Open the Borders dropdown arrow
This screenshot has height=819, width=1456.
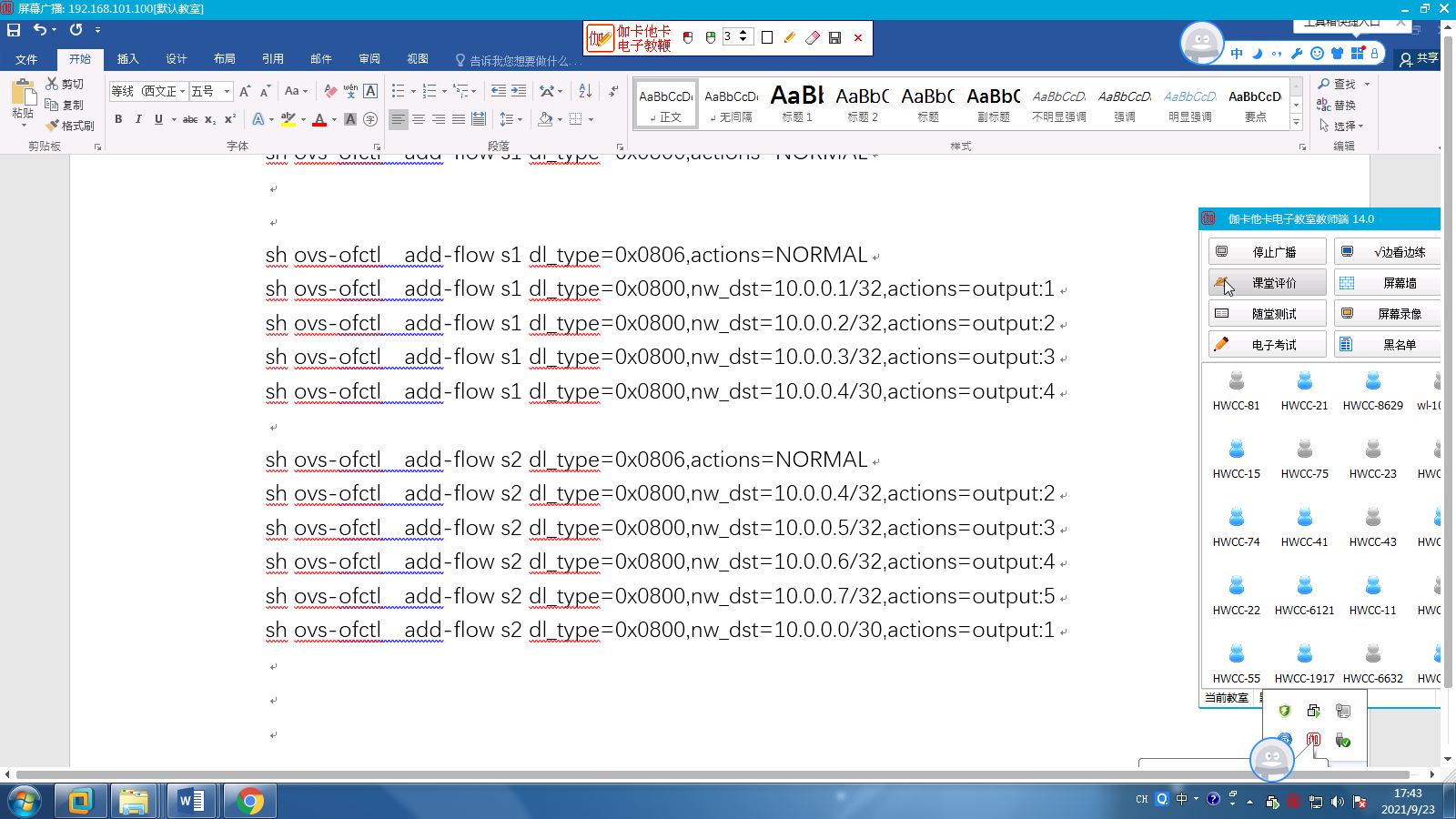(x=591, y=119)
